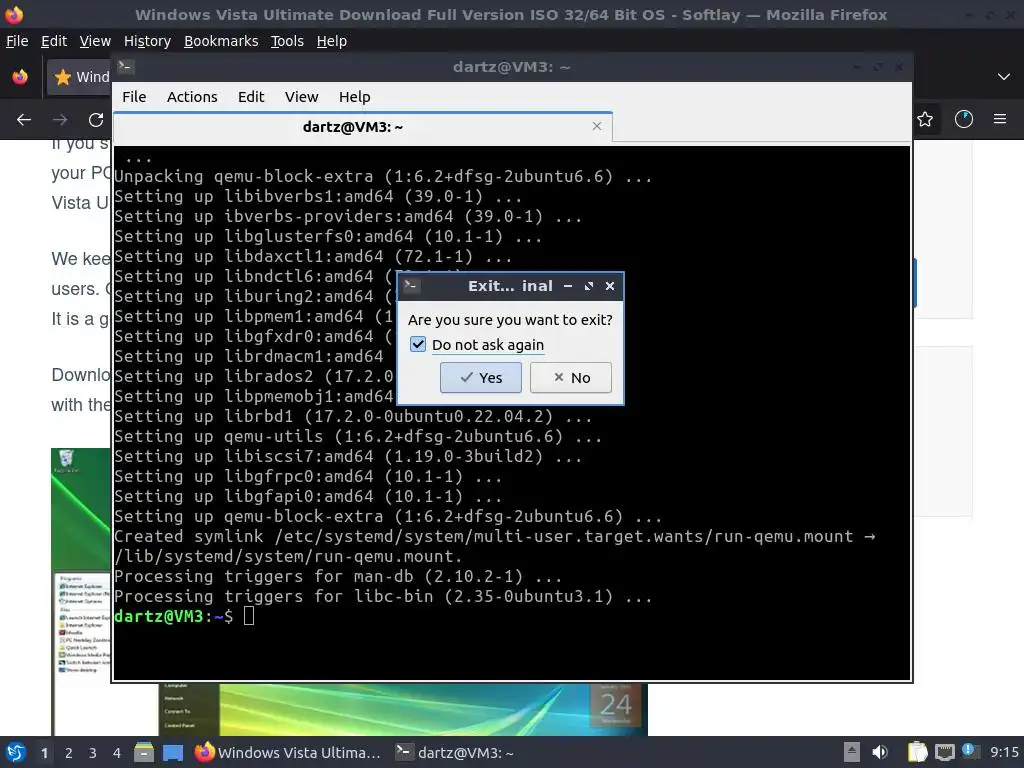Open Firefox Tools menu
The width and height of the screenshot is (1024, 768).
287,41
